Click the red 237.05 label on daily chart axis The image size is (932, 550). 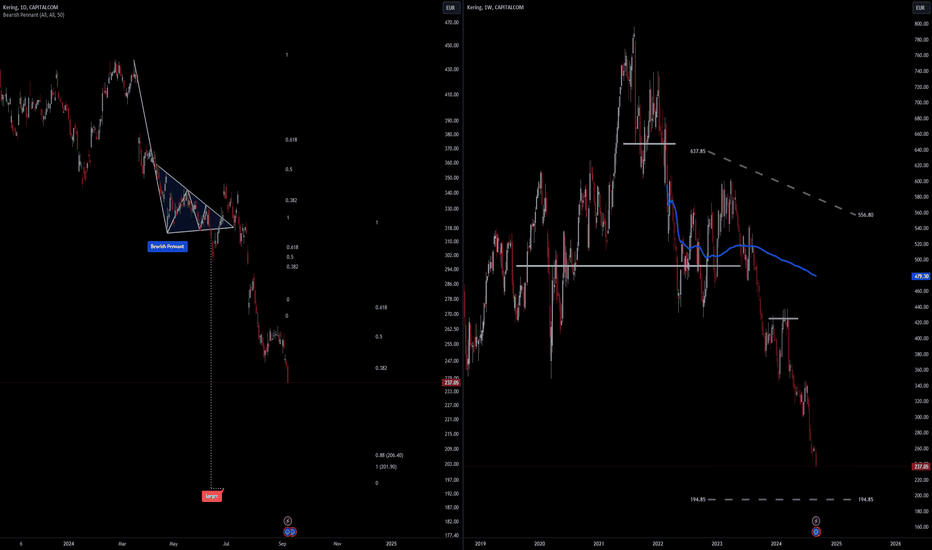tap(451, 383)
